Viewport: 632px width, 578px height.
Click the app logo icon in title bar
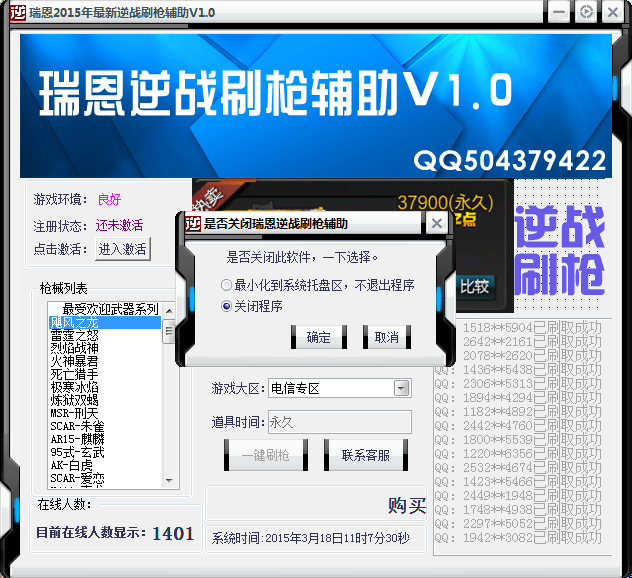pos(17,12)
